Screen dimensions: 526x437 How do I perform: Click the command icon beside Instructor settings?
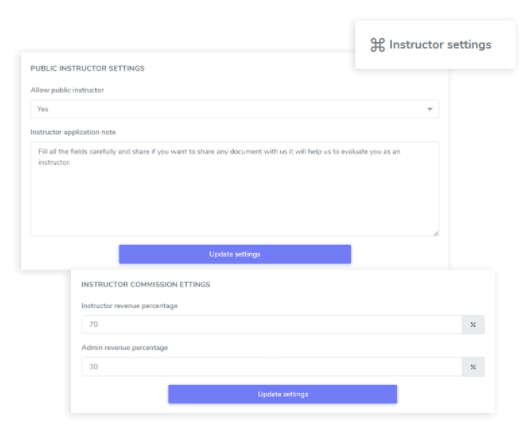[377, 45]
